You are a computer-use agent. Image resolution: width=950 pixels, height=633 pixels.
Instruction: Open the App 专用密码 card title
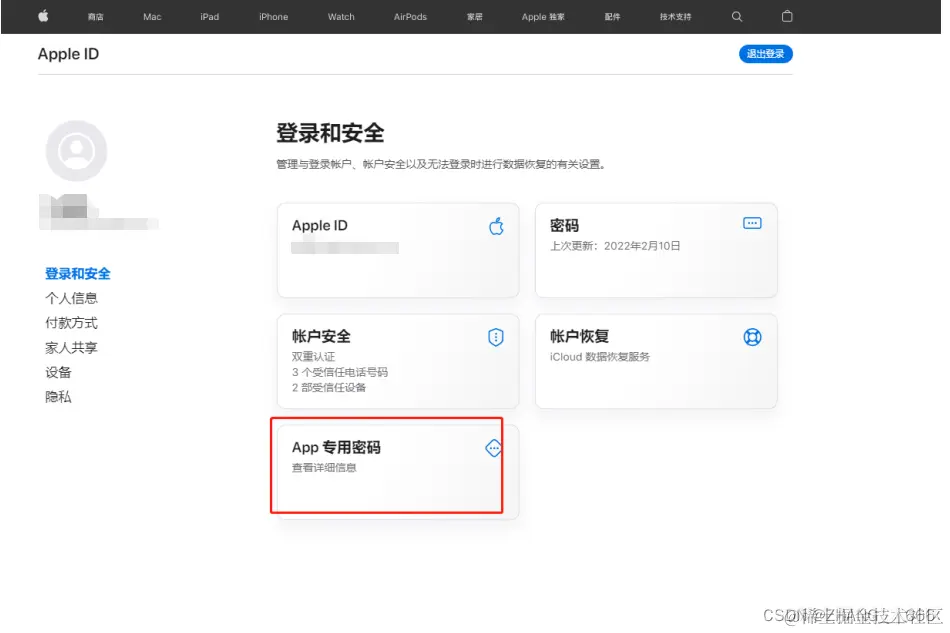click(336, 448)
